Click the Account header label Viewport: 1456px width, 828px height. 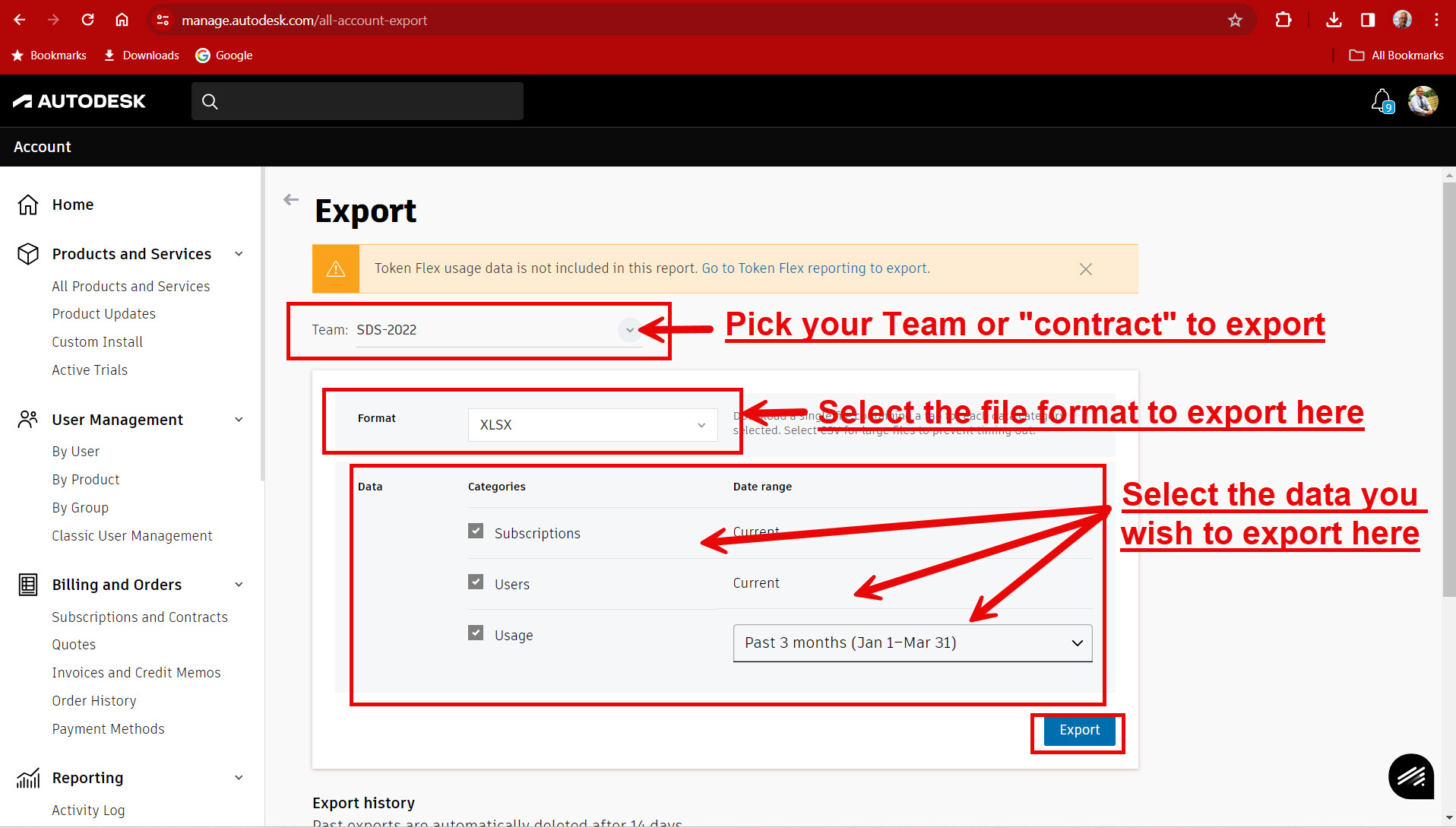pos(43,147)
